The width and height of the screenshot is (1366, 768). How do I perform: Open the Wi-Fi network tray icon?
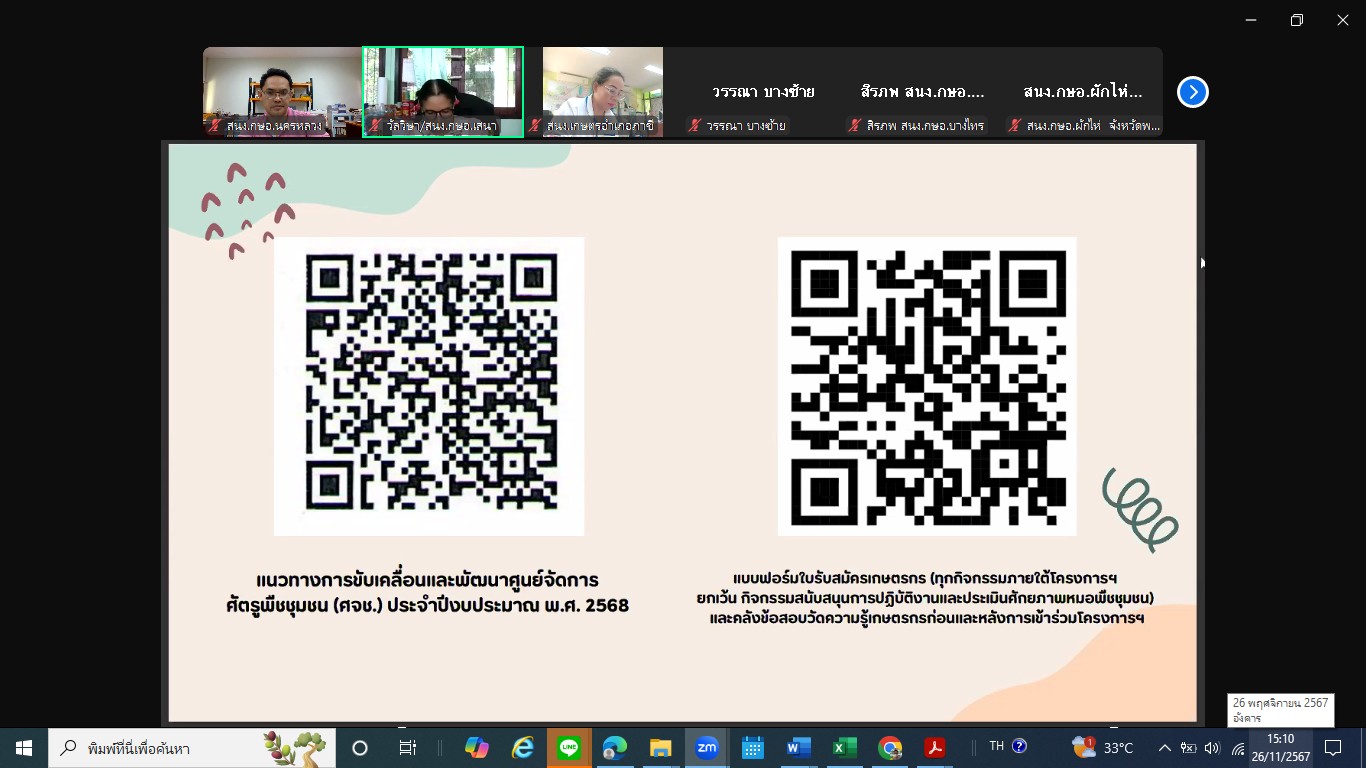(x=1238, y=748)
